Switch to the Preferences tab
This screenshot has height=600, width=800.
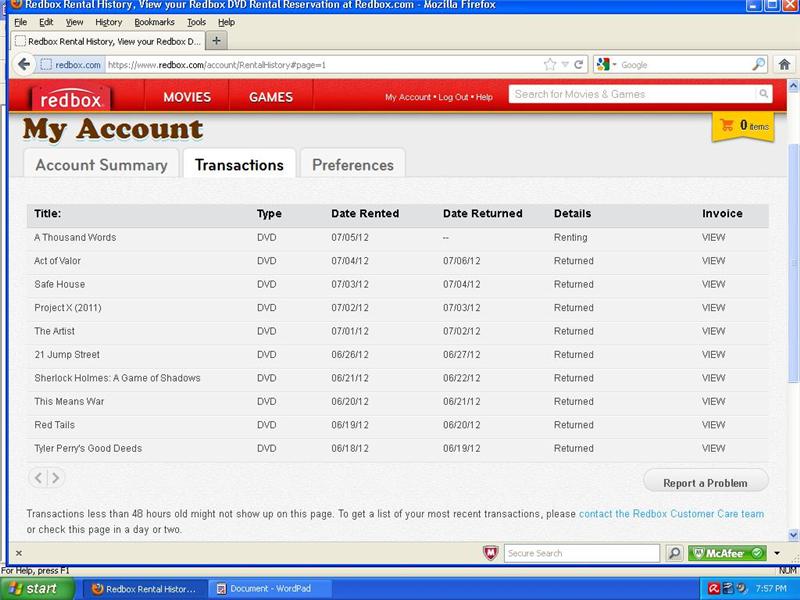pos(353,165)
